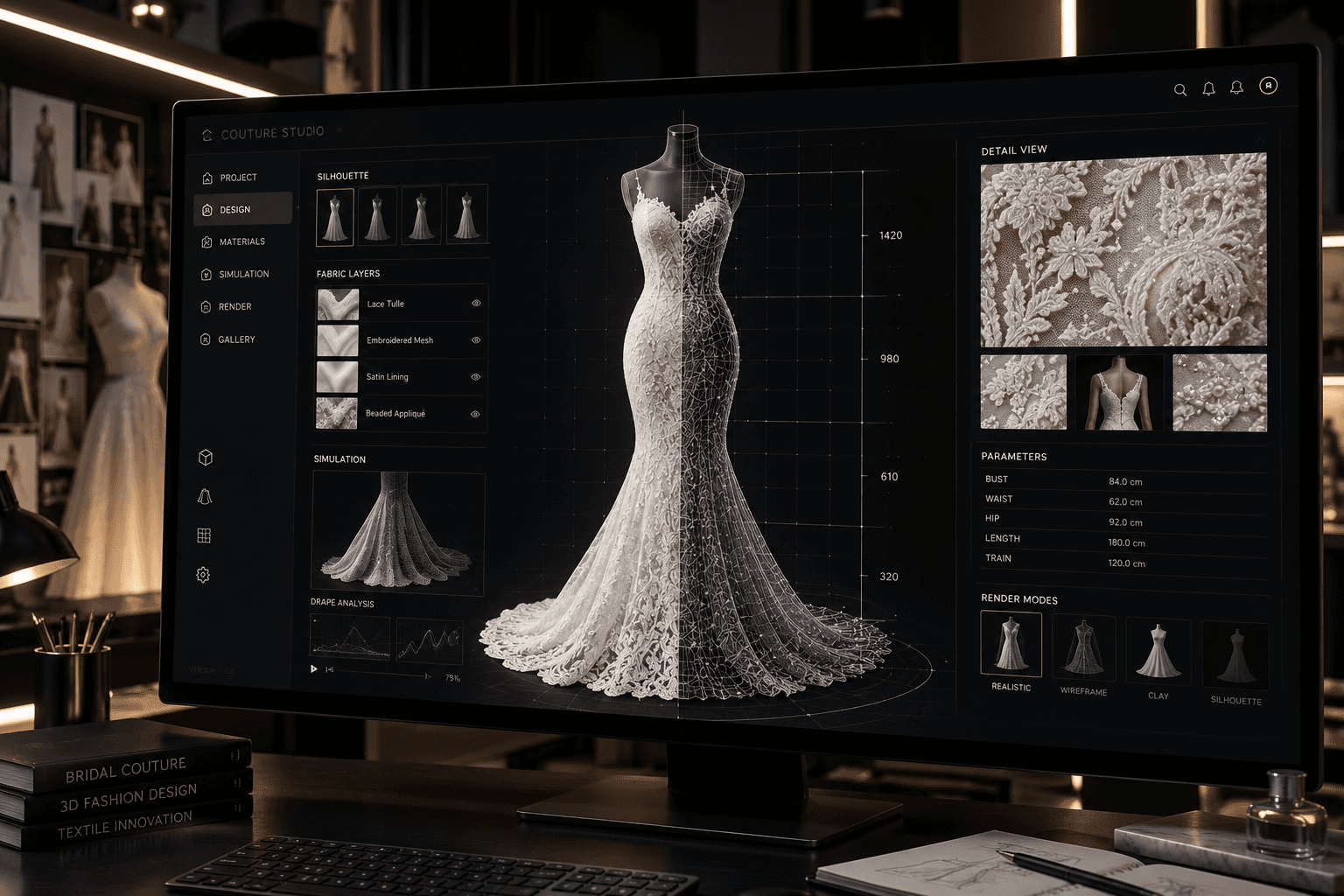Open the Gallery section
Screen dimensions: 1344x896
click(x=227, y=339)
